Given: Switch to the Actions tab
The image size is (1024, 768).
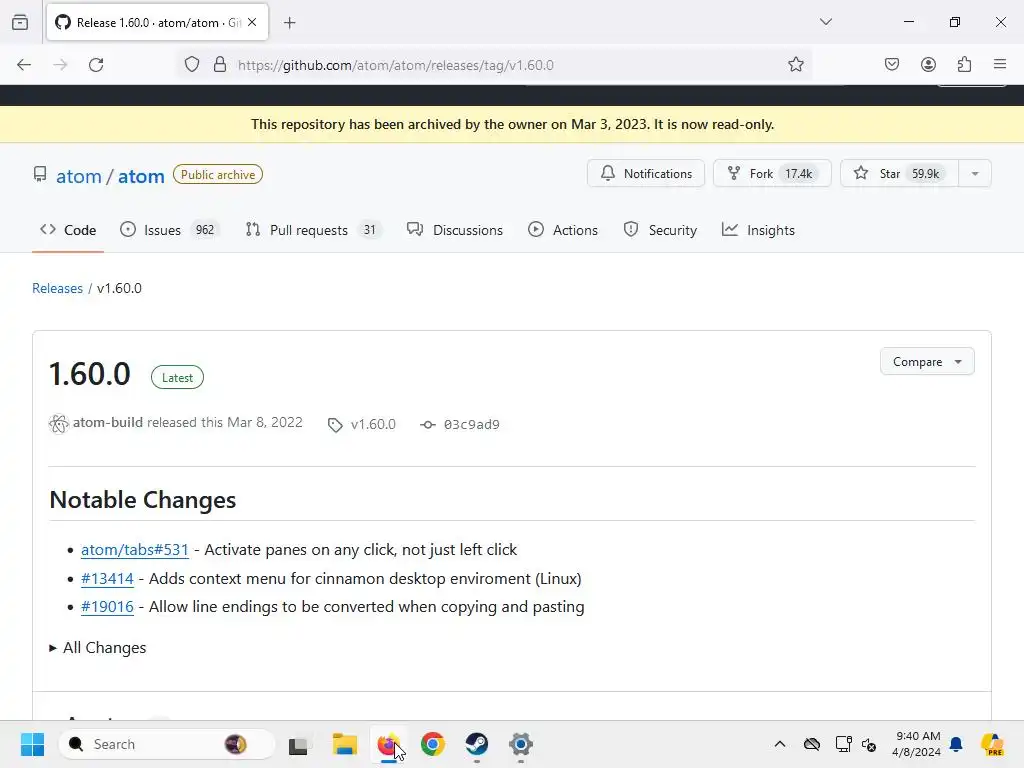Looking at the screenshot, I should coord(563,230).
